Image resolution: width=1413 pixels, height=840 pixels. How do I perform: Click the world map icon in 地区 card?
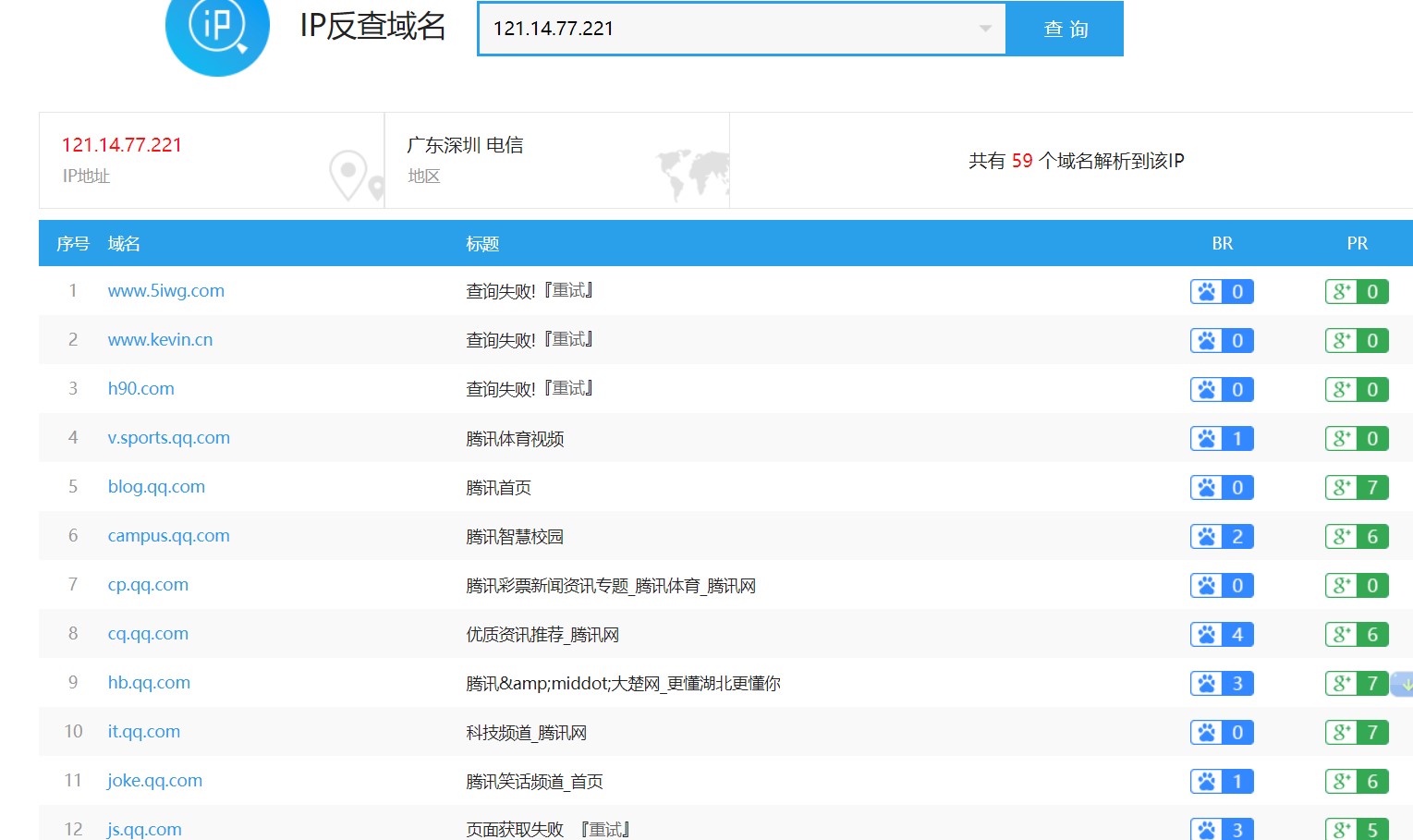pos(693,176)
